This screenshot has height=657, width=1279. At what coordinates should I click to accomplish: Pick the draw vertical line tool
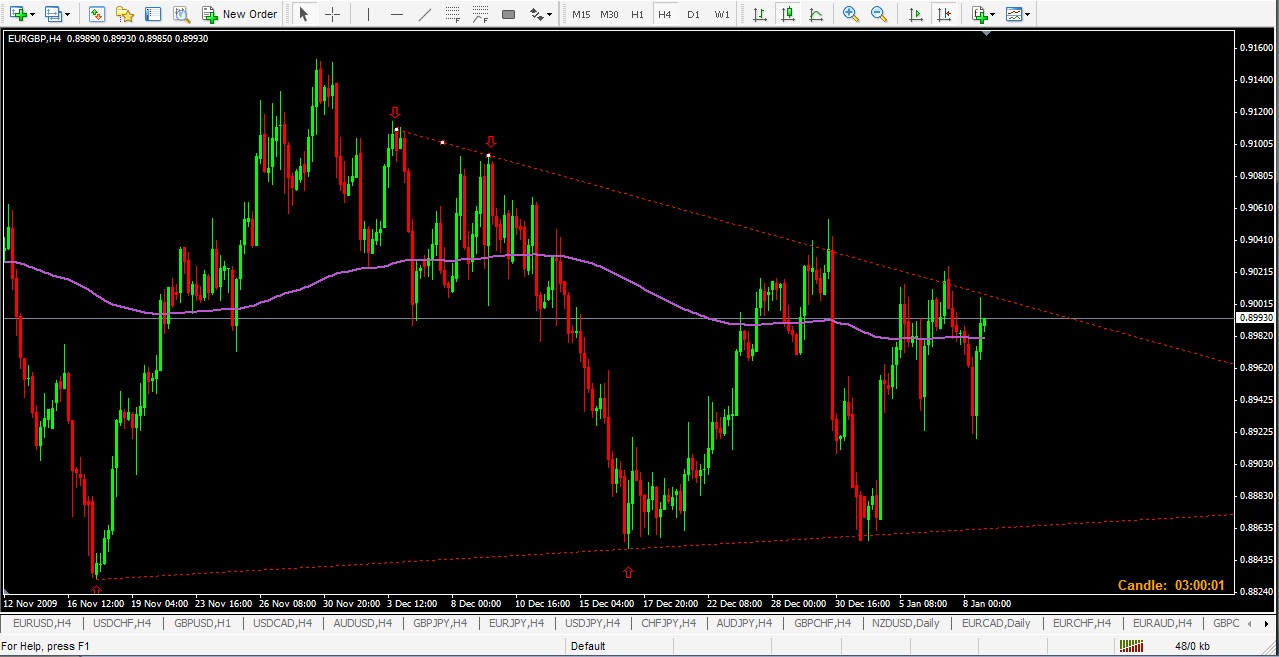pos(369,14)
